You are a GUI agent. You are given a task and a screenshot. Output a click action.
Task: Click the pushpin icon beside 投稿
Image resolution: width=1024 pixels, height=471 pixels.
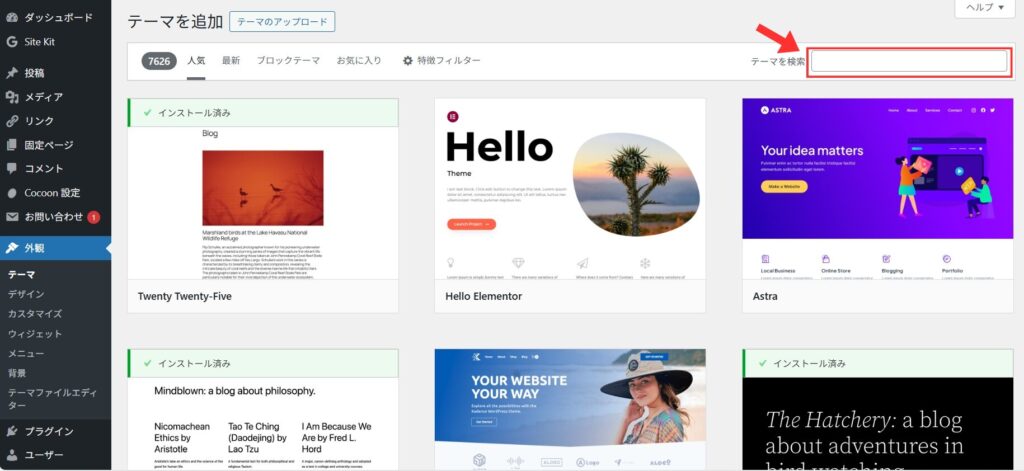click(12, 73)
